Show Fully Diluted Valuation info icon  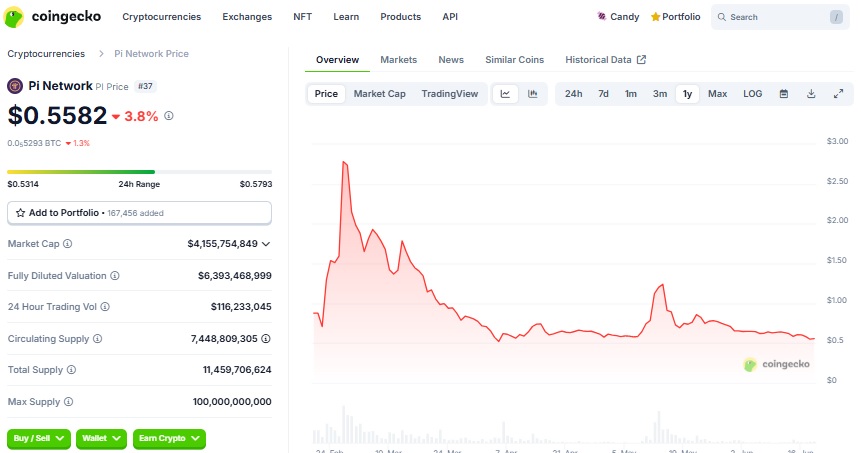pos(115,276)
